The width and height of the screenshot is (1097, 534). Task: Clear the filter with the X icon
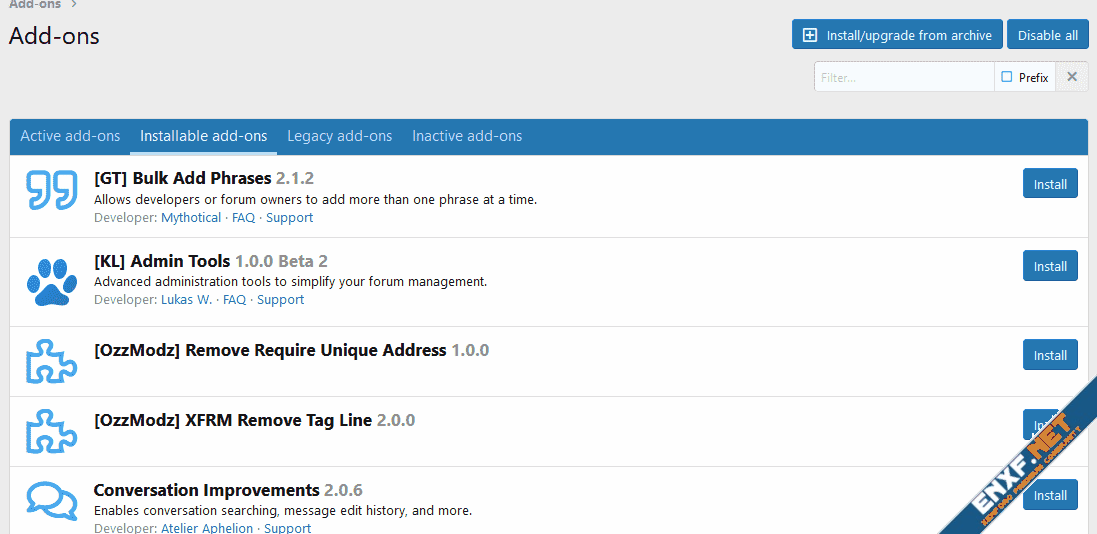pyautogui.click(x=1072, y=77)
